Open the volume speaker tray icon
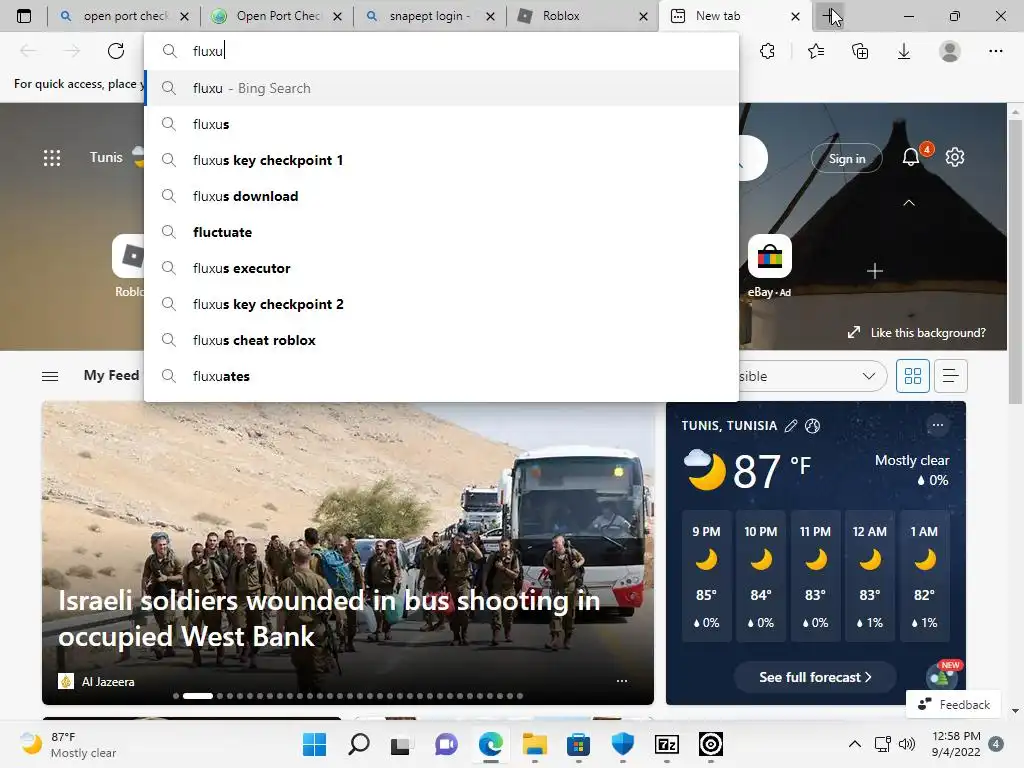 [x=906, y=744]
